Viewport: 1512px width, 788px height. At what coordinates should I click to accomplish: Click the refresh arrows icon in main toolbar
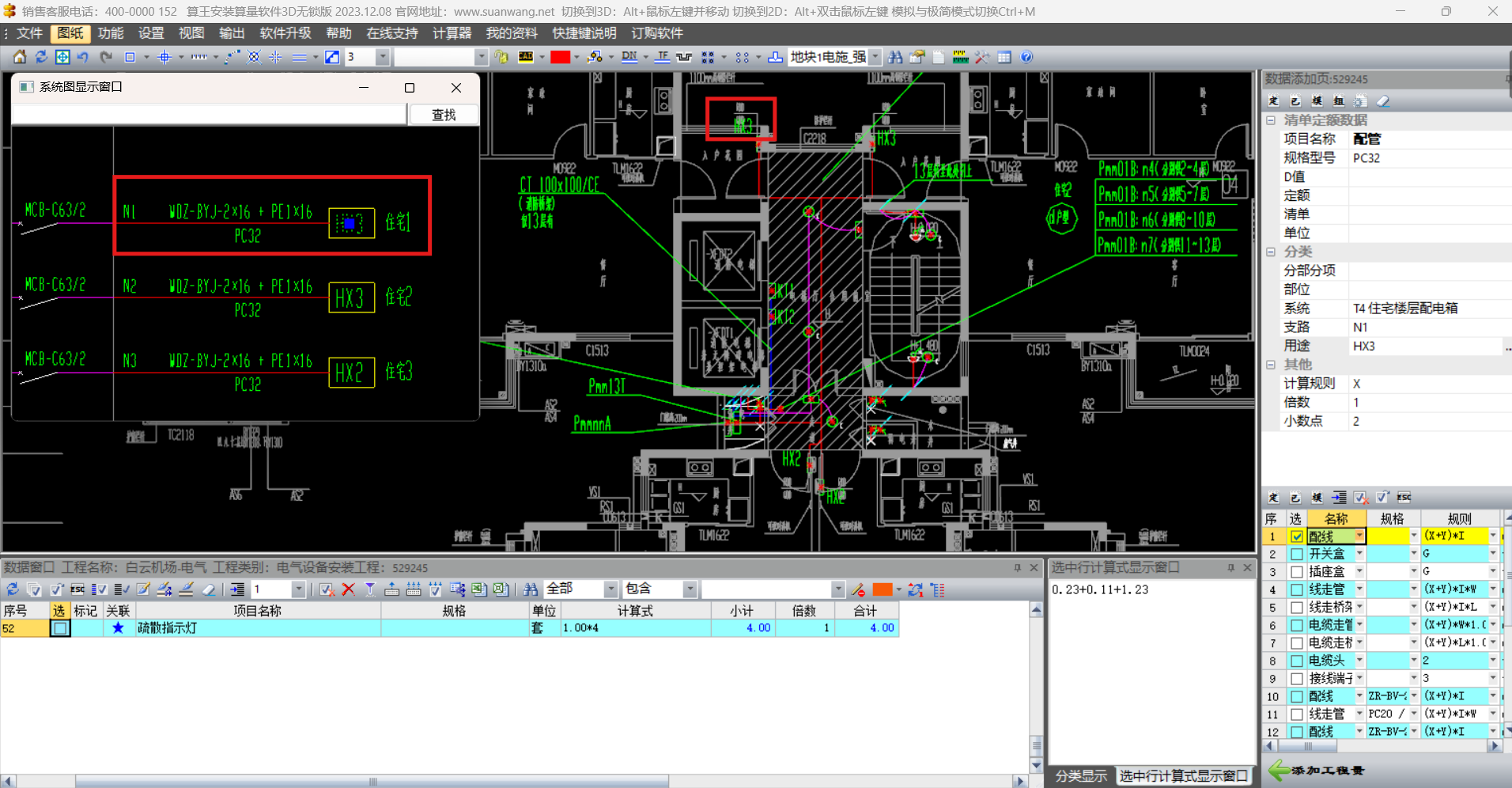point(41,57)
